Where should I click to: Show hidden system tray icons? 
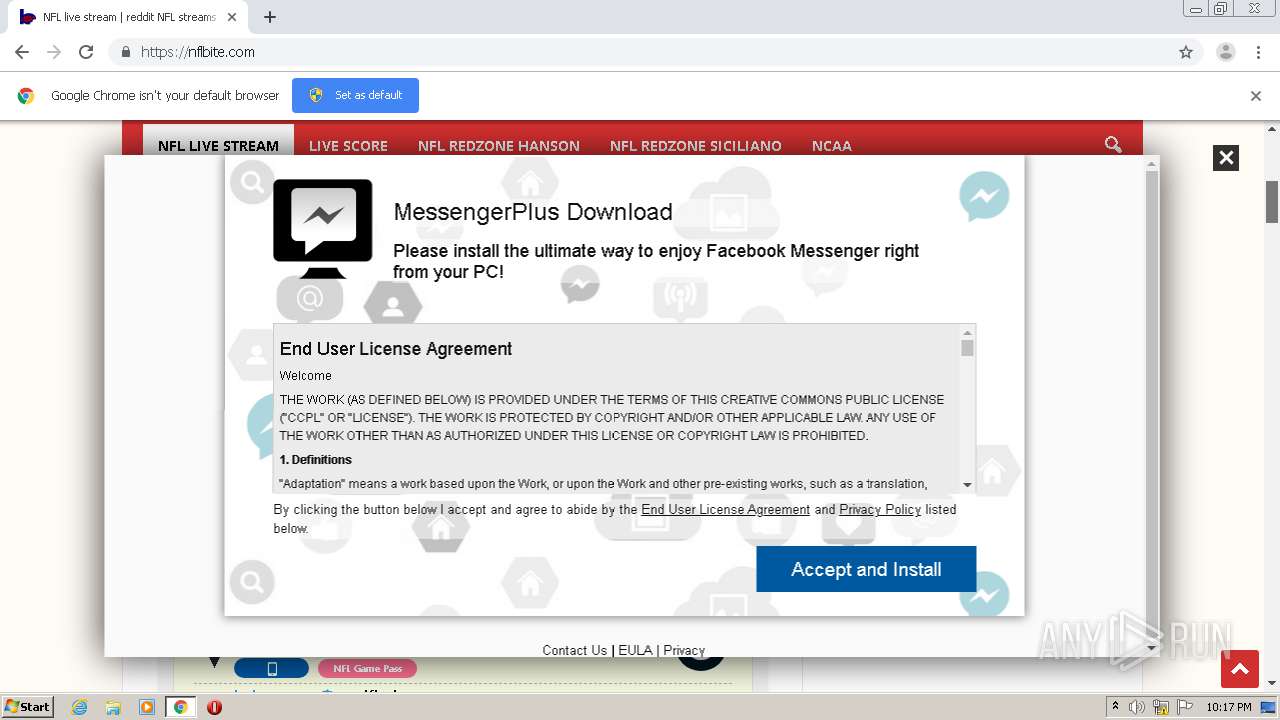pyautogui.click(x=1115, y=707)
